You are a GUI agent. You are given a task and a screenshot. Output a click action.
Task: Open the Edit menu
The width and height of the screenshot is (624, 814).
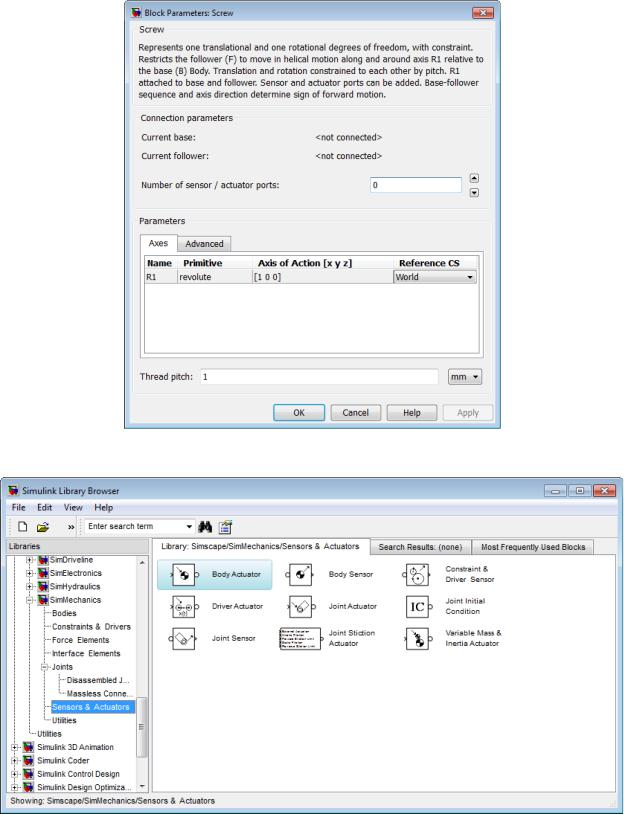tap(44, 508)
